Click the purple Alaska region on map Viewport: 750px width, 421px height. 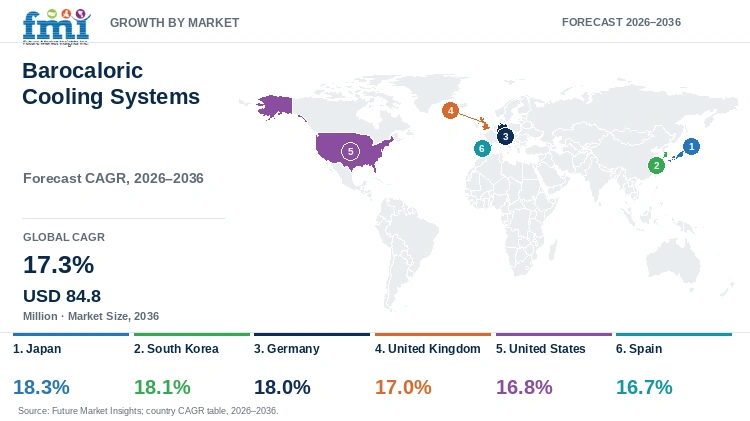275,106
